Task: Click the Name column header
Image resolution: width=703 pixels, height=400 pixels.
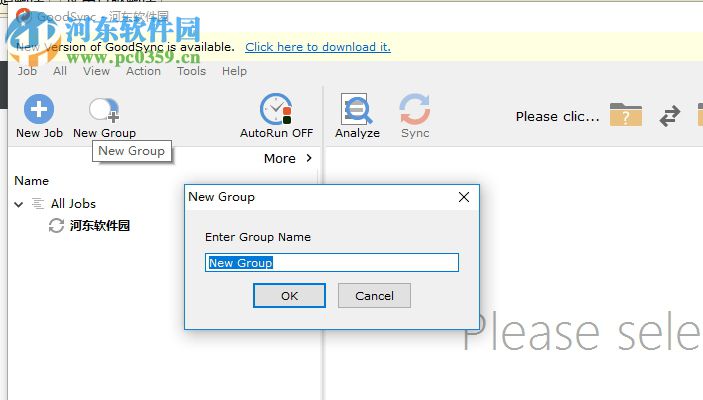Action: tap(31, 181)
